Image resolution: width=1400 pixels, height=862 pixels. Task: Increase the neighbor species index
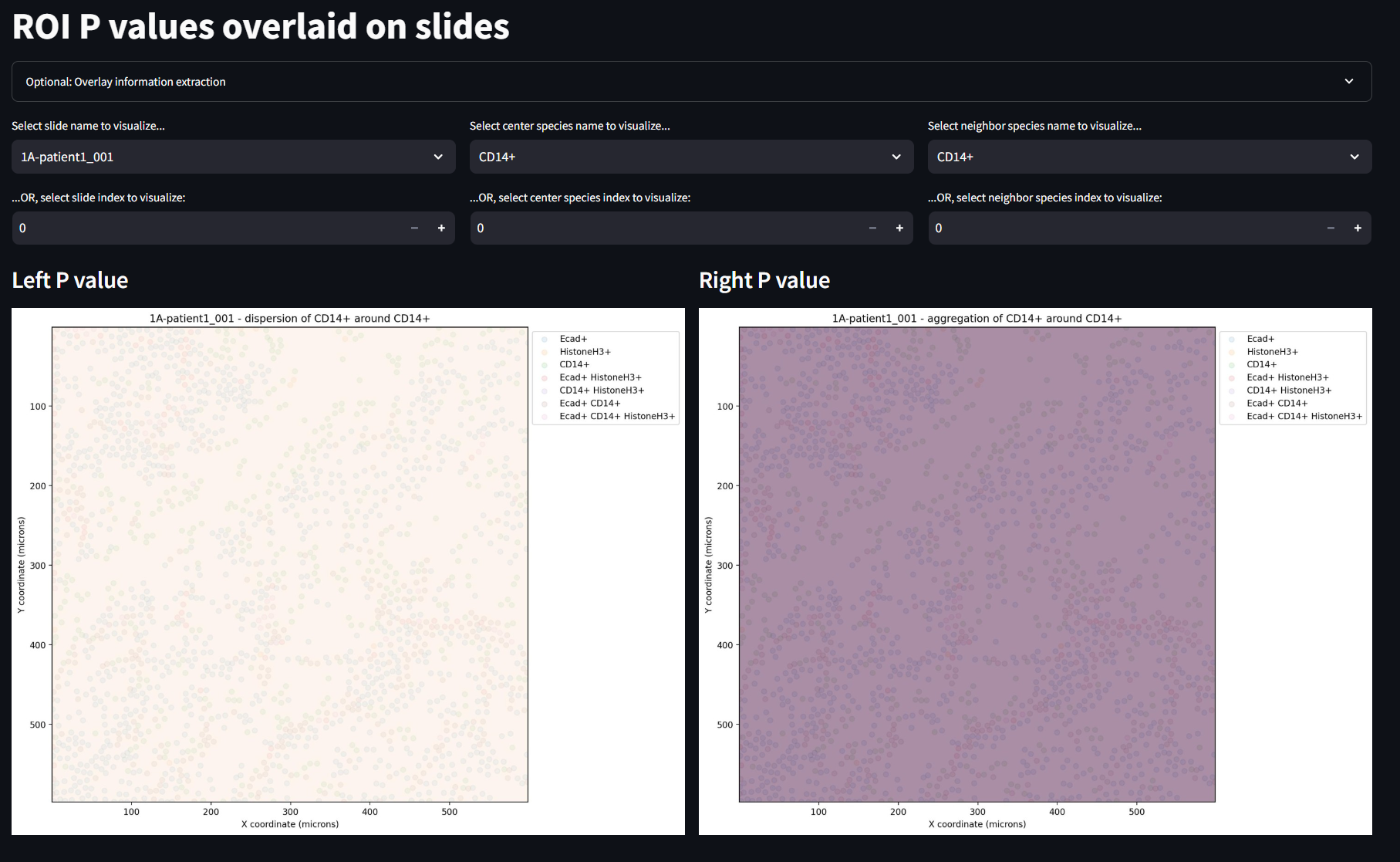click(x=1358, y=228)
